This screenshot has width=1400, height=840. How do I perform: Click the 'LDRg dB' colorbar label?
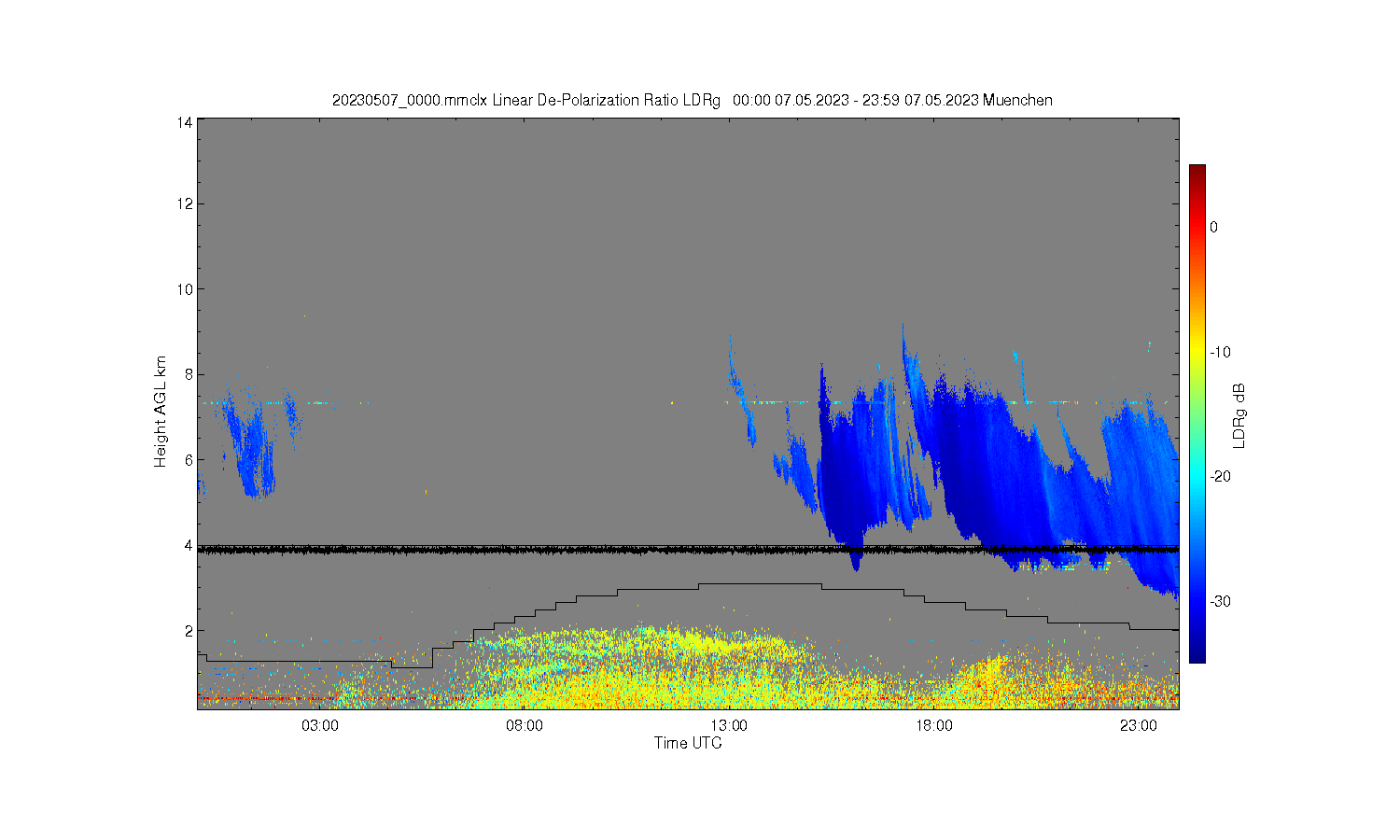pyautogui.click(x=1239, y=415)
